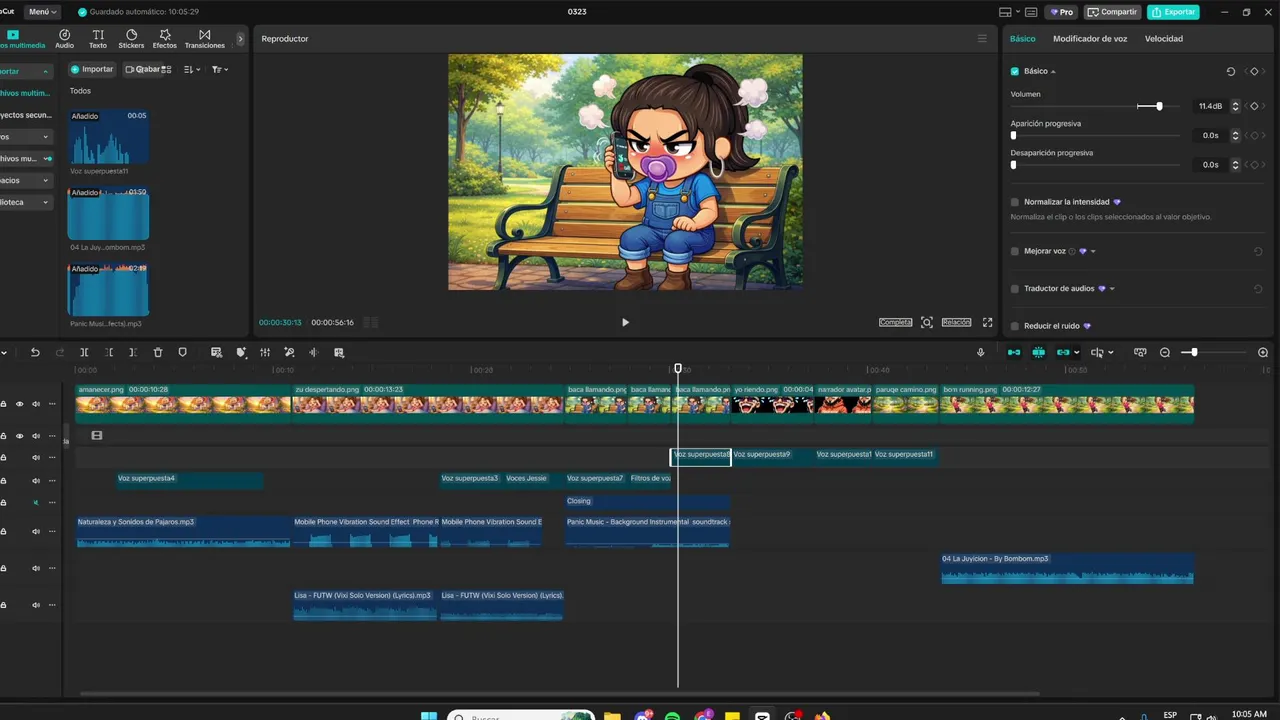The image size is (1280, 720).
Task: Click the Exportar button
Action: [1174, 12]
